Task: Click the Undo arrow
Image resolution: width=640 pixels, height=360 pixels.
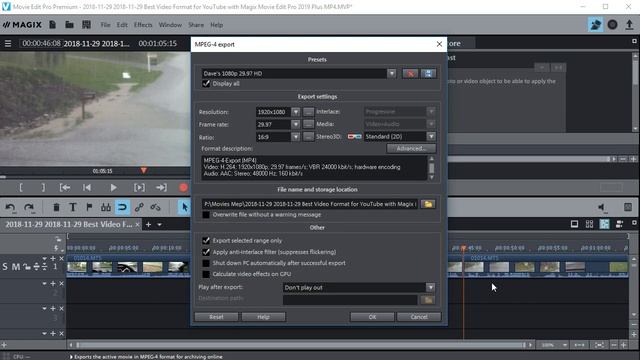Action: coord(11,207)
